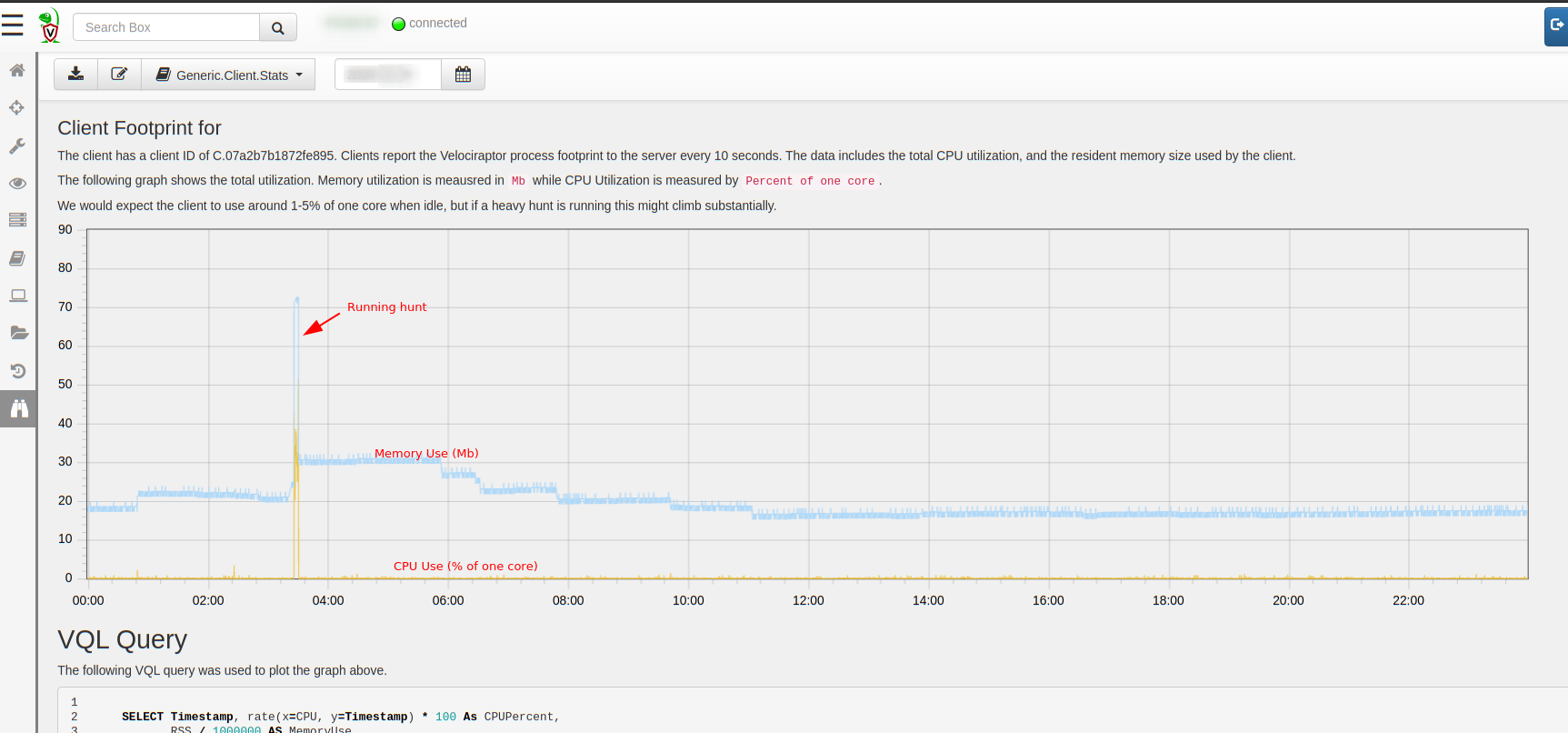The image size is (1568, 733).
Task: Open Virtual Filesystem folder icon
Action: tap(17, 333)
